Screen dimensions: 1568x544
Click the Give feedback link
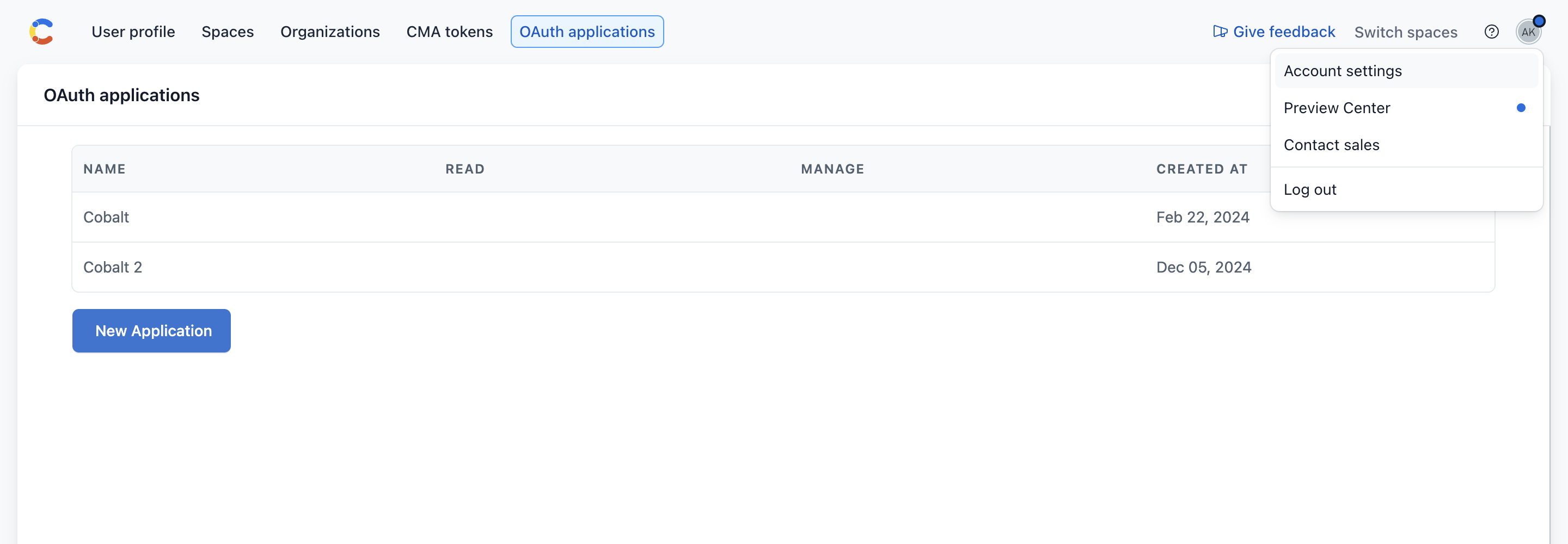(x=1283, y=32)
